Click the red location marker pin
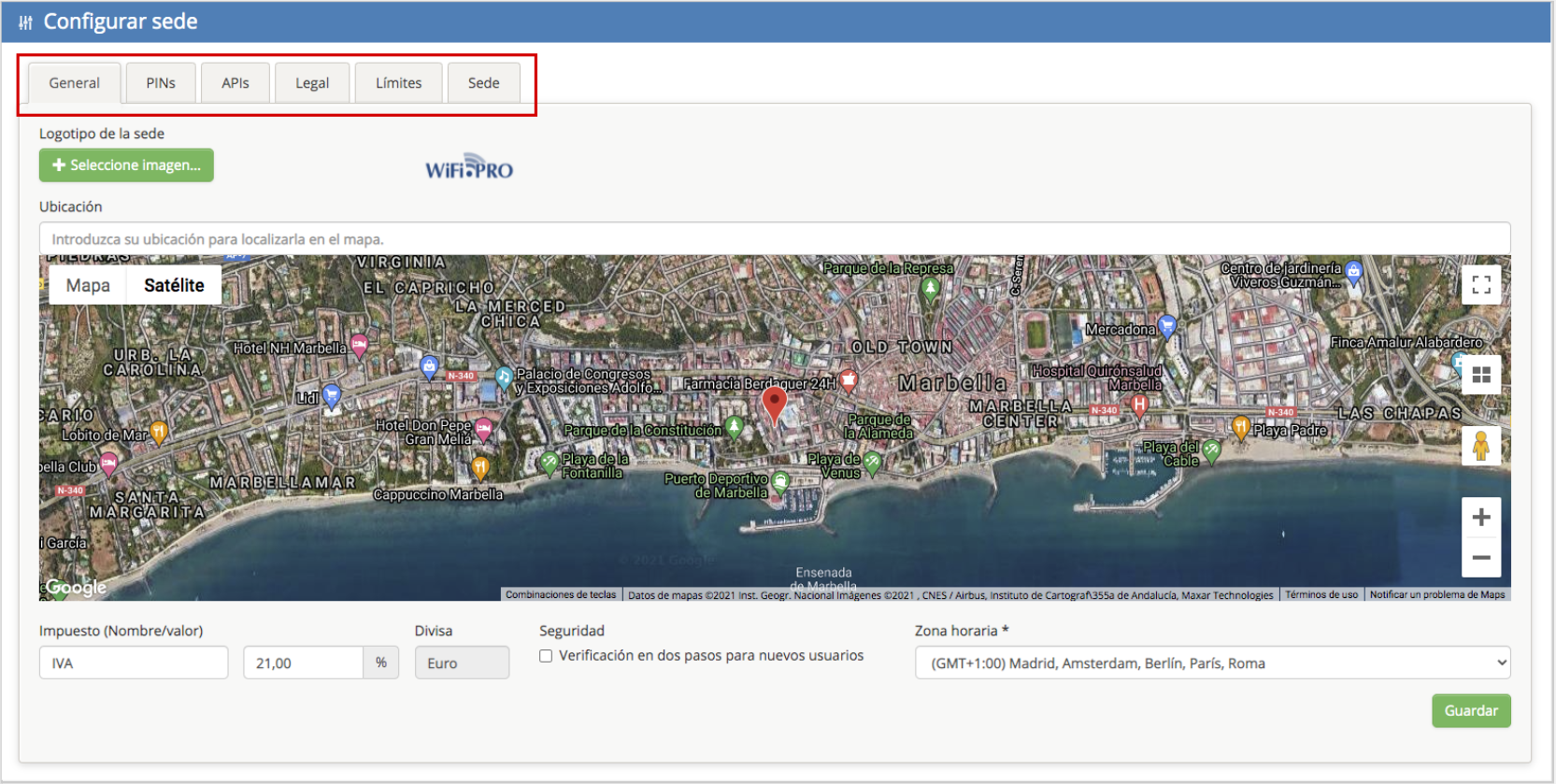 [x=774, y=404]
